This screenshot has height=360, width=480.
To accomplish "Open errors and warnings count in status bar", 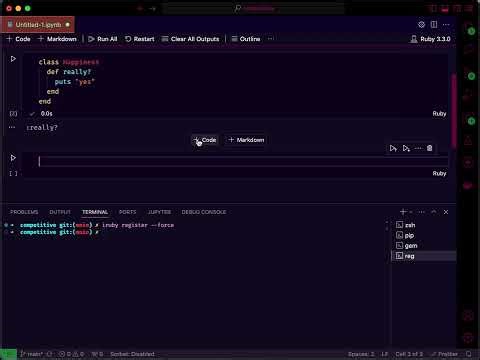I will [x=72, y=354].
